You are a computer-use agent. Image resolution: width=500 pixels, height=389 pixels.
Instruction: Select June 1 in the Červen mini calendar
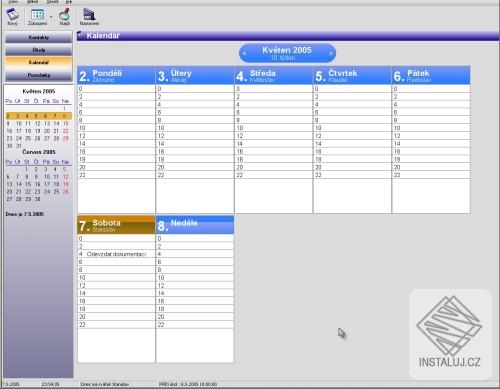point(26,169)
